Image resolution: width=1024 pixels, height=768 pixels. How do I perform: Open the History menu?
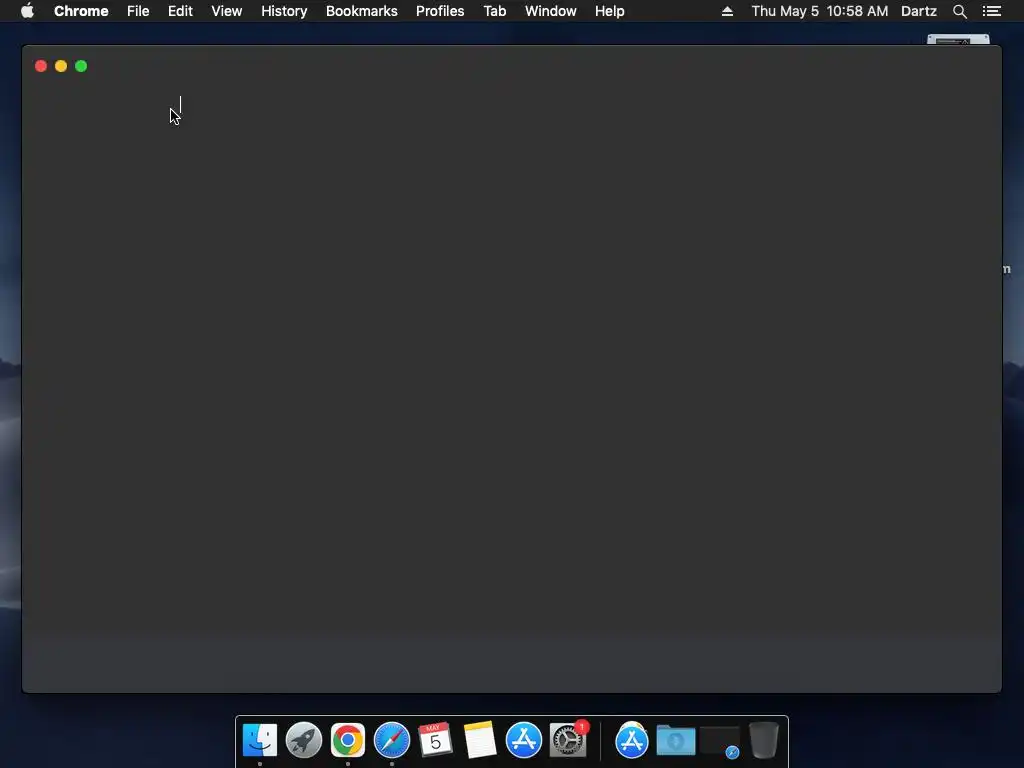[284, 11]
